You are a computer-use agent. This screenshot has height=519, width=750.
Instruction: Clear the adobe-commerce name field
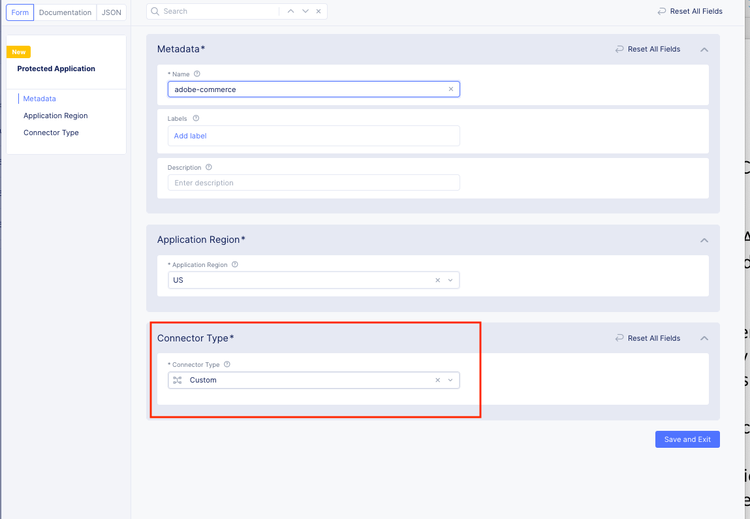tap(451, 89)
